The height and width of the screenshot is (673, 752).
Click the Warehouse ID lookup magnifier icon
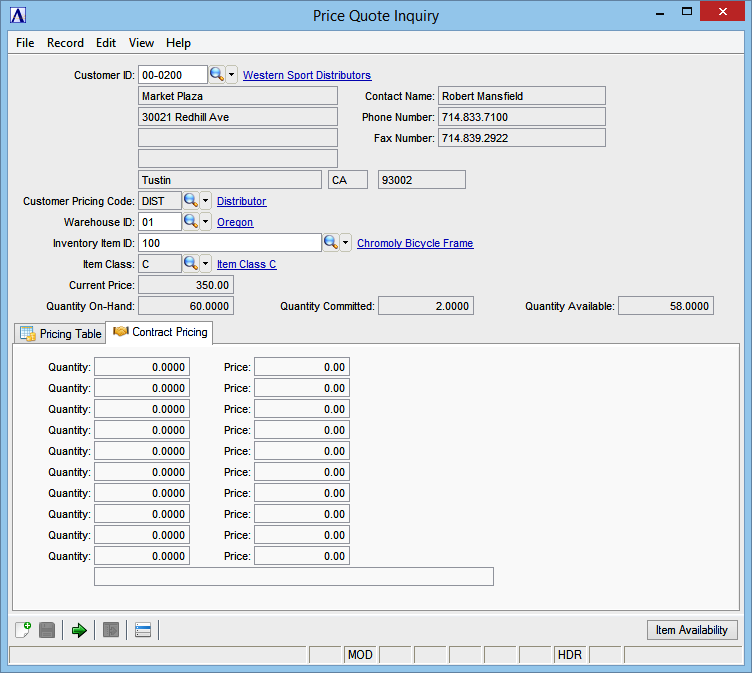point(190,222)
